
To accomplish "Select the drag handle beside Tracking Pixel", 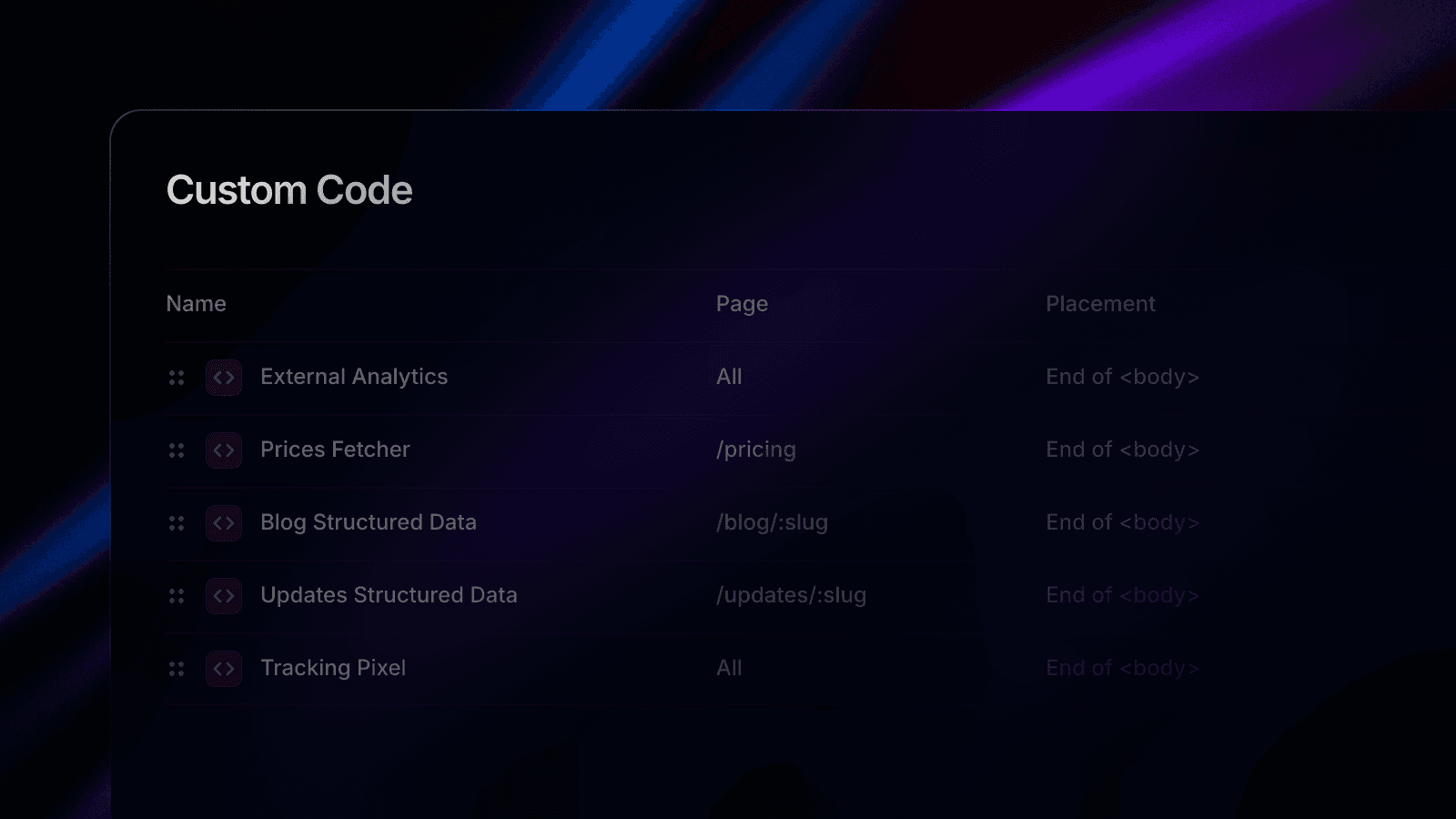I will click(x=177, y=668).
